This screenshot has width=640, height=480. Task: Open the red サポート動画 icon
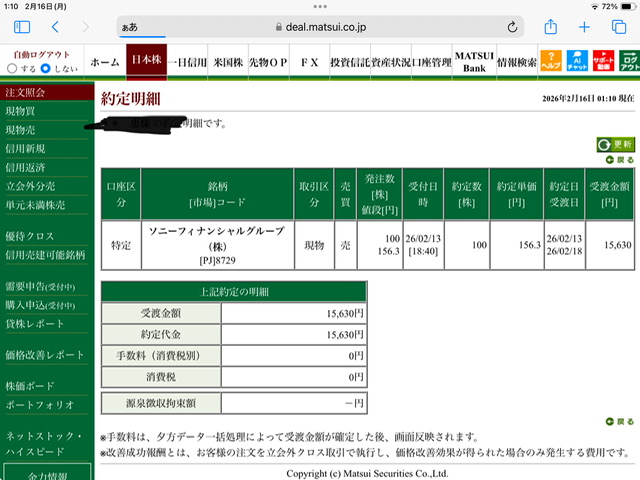click(x=603, y=60)
